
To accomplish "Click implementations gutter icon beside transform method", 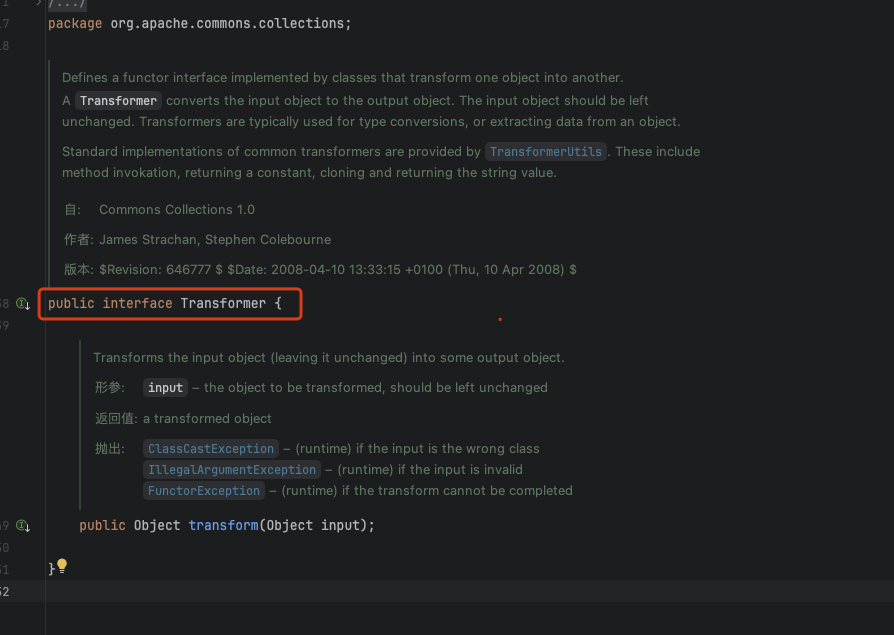I will click(23, 526).
